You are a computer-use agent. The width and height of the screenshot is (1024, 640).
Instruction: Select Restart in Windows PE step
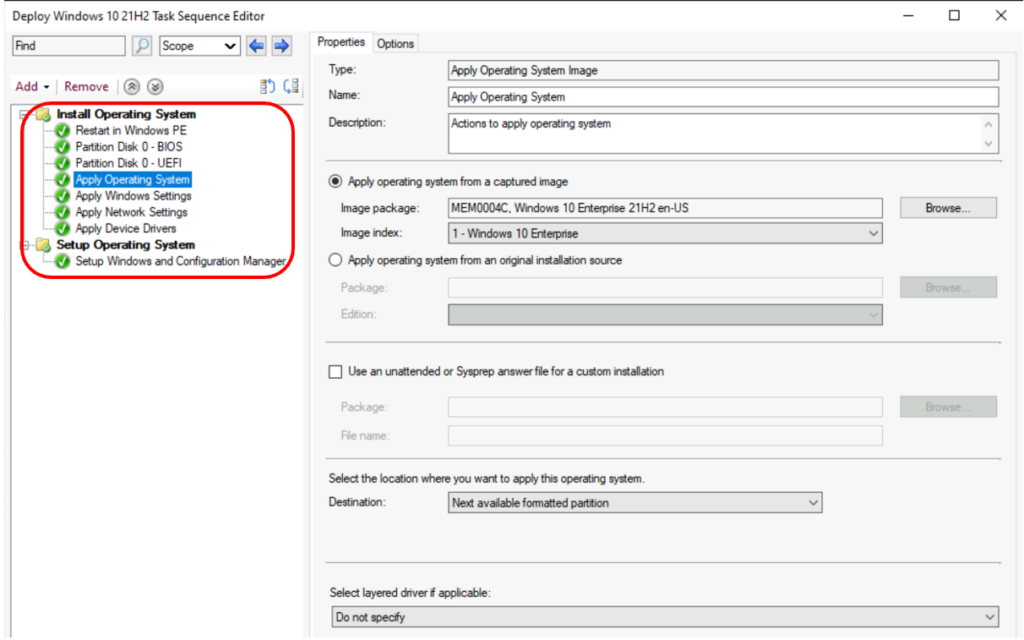[131, 131]
